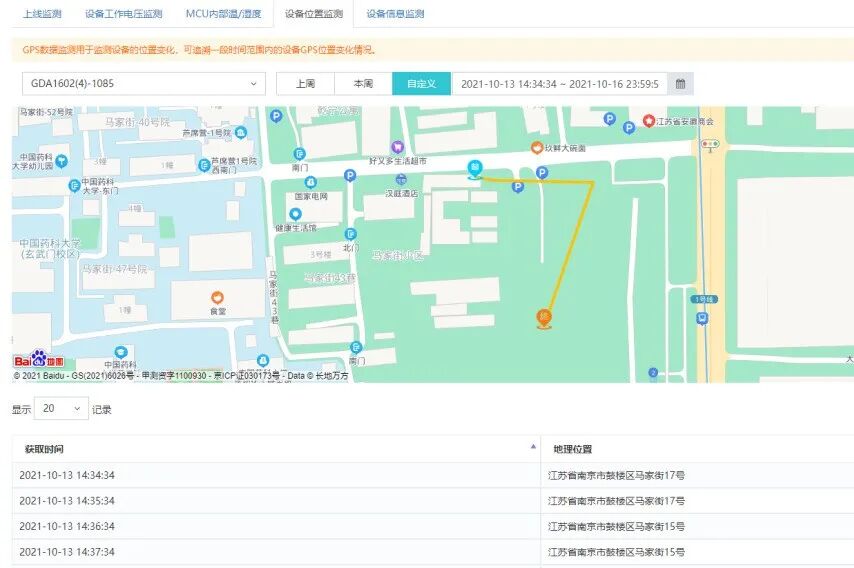The width and height of the screenshot is (854, 568).
Task: Click 汉庭酒店 hotel marker
Action: coord(401,179)
